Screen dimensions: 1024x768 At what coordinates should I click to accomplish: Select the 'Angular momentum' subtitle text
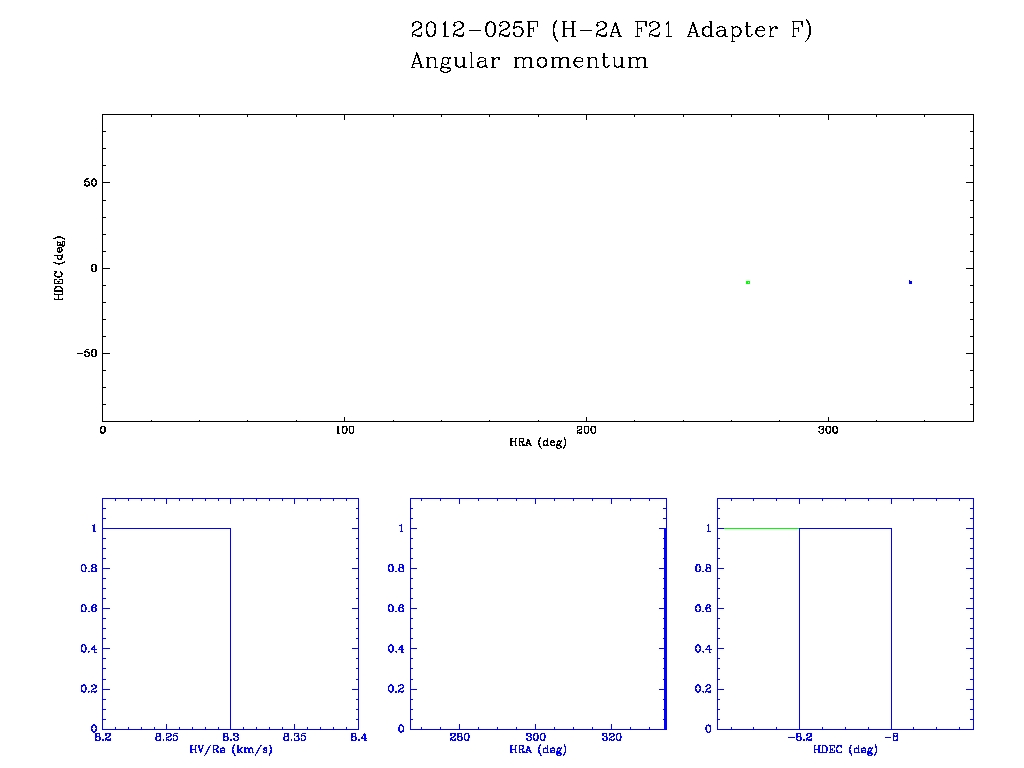[529, 61]
